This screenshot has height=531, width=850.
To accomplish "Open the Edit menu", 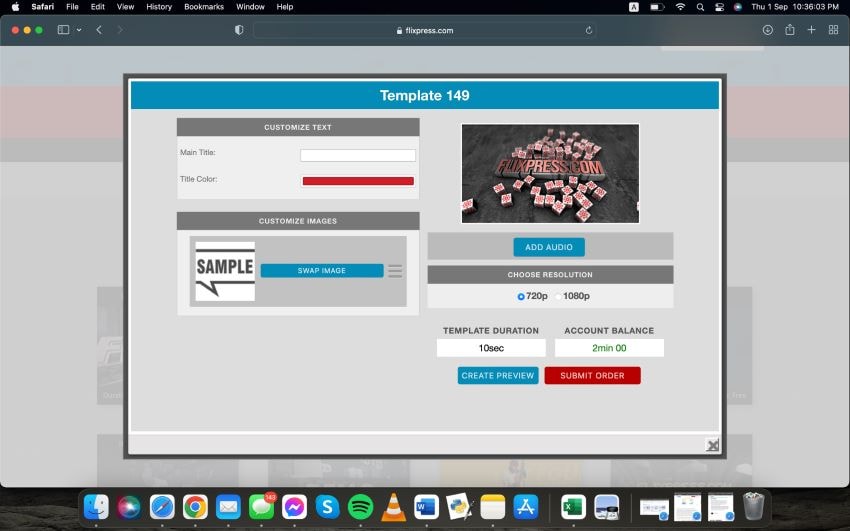I will tap(98, 7).
